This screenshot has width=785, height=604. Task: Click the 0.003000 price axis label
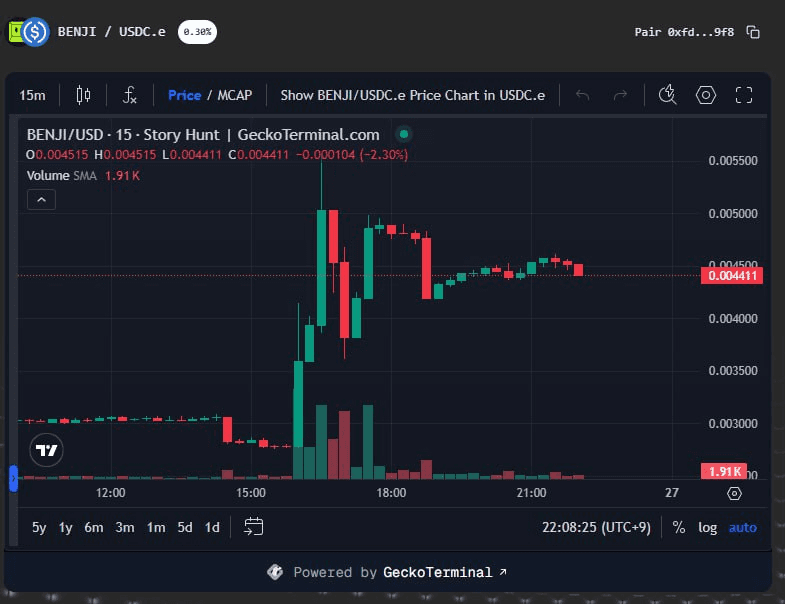point(733,424)
